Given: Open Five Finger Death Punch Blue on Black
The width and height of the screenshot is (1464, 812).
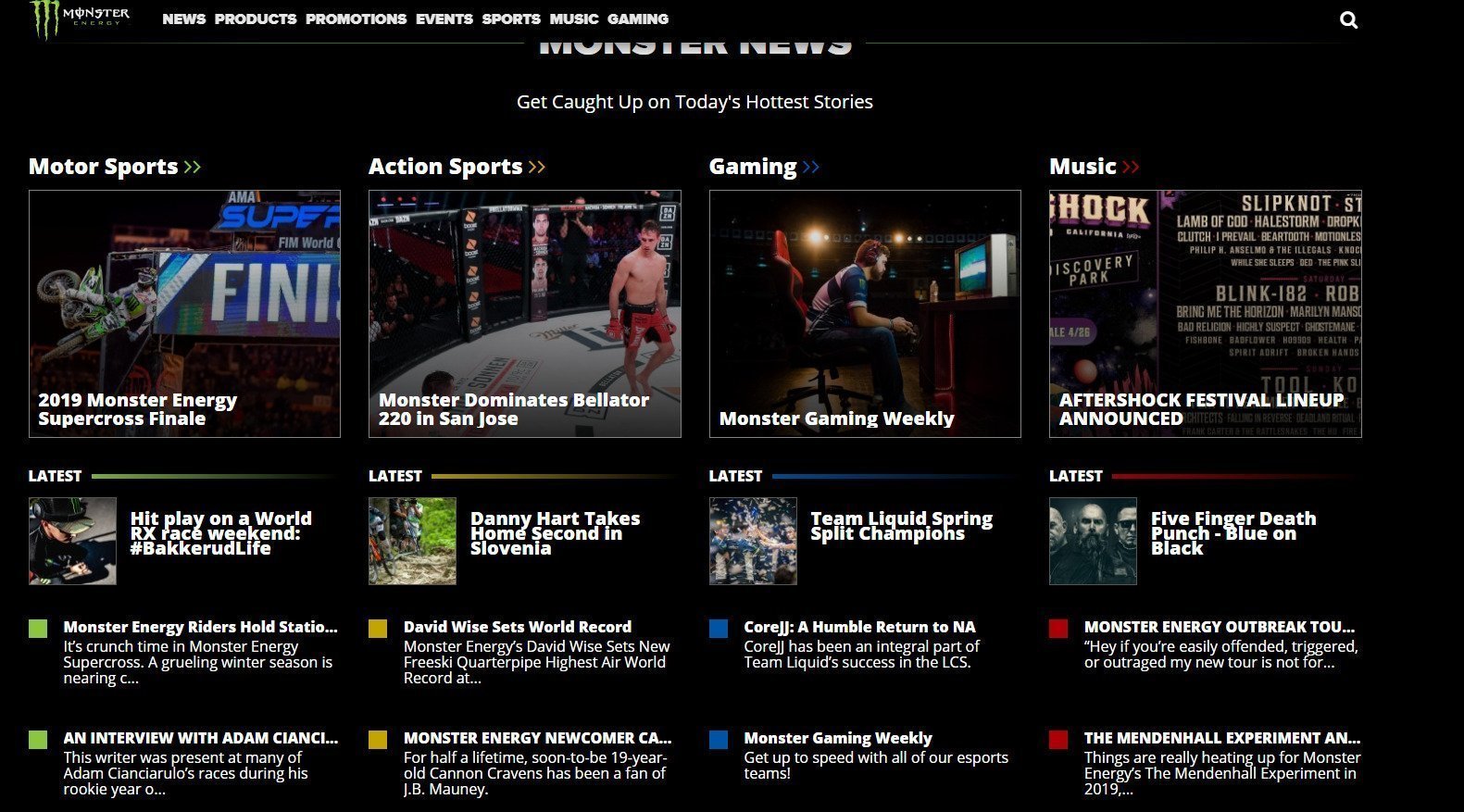Looking at the screenshot, I should 1233,533.
